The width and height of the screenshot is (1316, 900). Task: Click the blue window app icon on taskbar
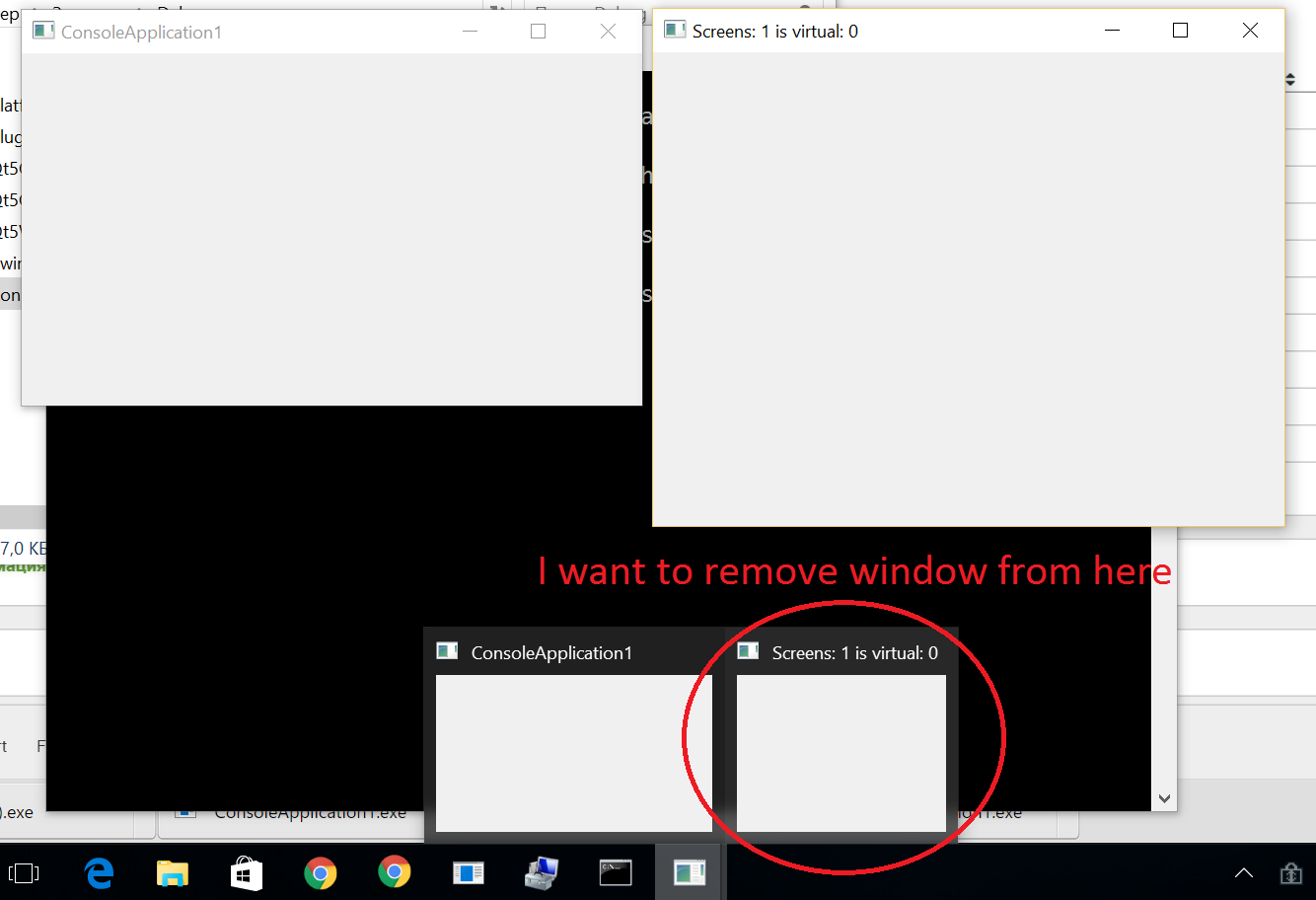tap(468, 872)
